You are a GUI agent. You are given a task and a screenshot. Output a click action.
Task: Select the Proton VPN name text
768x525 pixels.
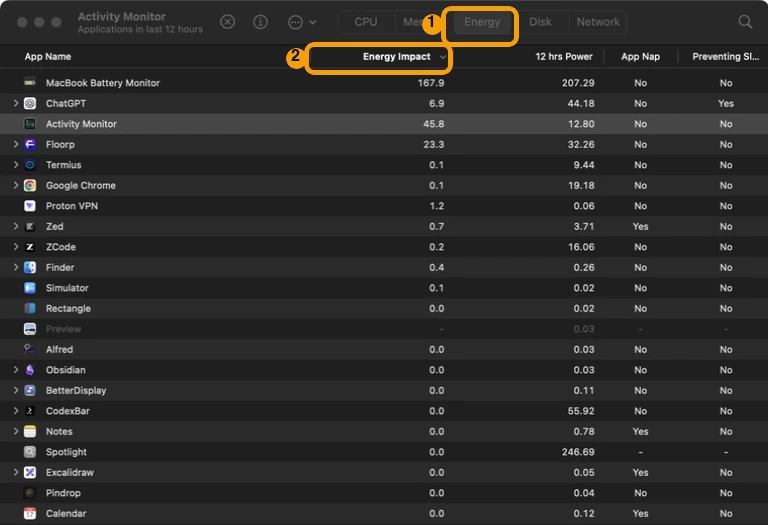click(x=72, y=206)
